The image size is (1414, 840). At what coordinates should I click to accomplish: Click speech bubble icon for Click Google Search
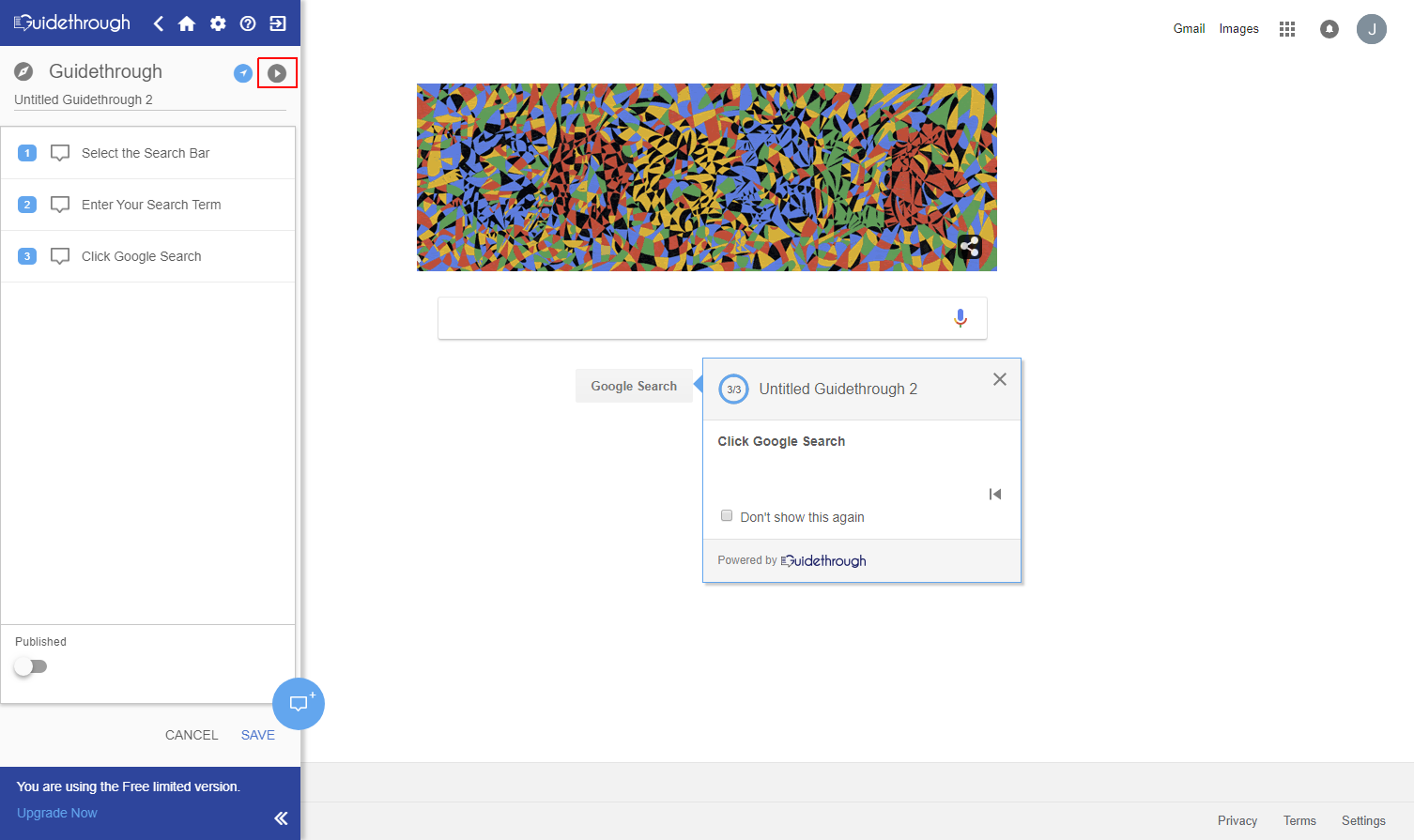60,256
